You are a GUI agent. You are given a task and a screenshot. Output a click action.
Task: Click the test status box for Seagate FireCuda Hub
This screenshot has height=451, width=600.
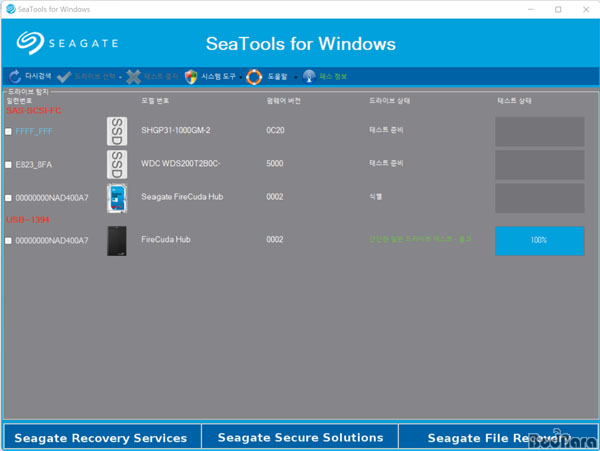(540, 198)
